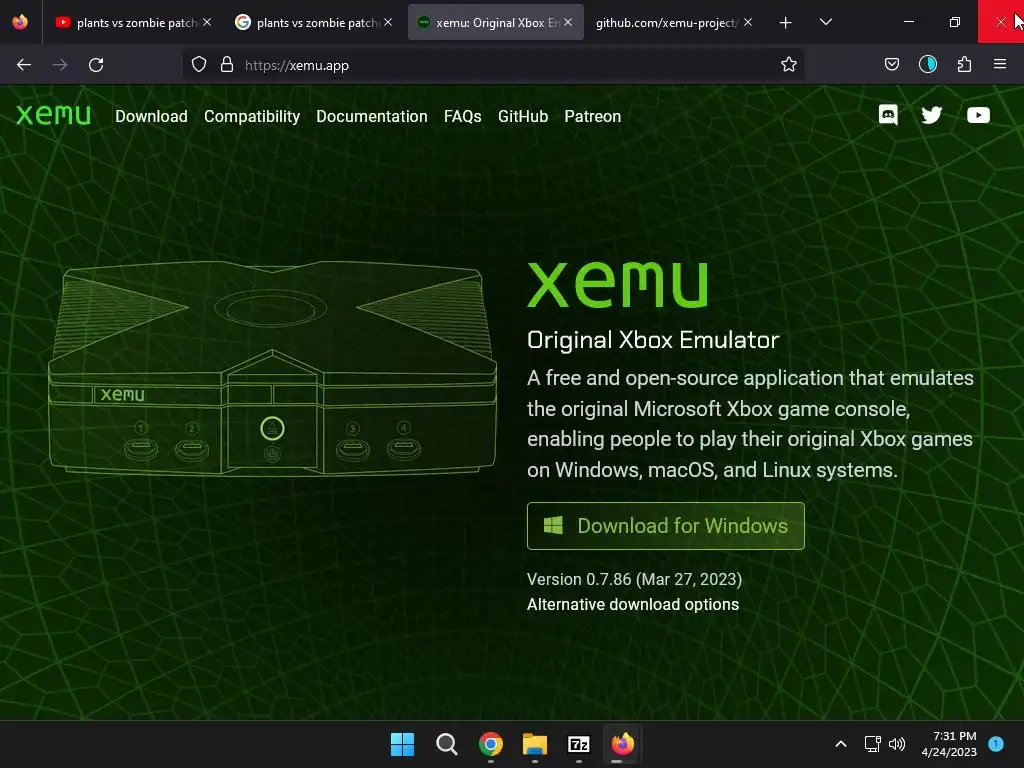
Task: Switch to Google plants vs zombie tab
Action: pyautogui.click(x=313, y=22)
